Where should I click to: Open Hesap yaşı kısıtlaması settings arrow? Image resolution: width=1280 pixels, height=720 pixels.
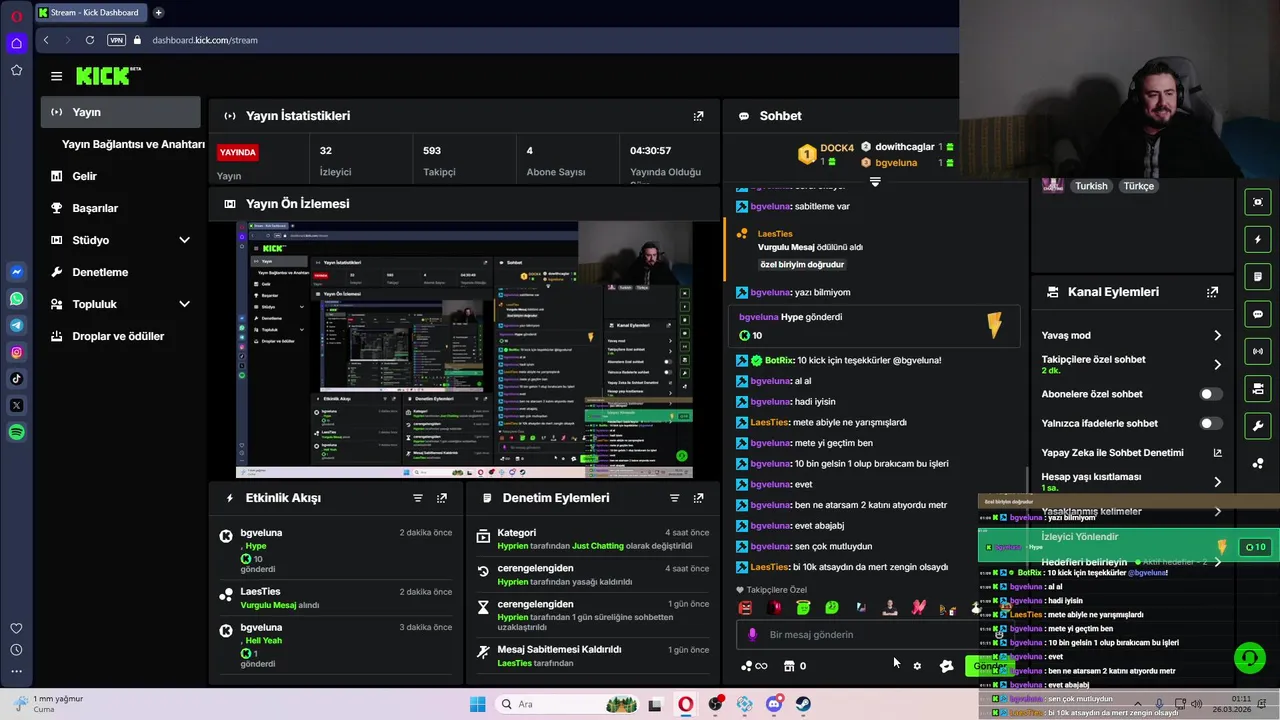pyautogui.click(x=1217, y=482)
